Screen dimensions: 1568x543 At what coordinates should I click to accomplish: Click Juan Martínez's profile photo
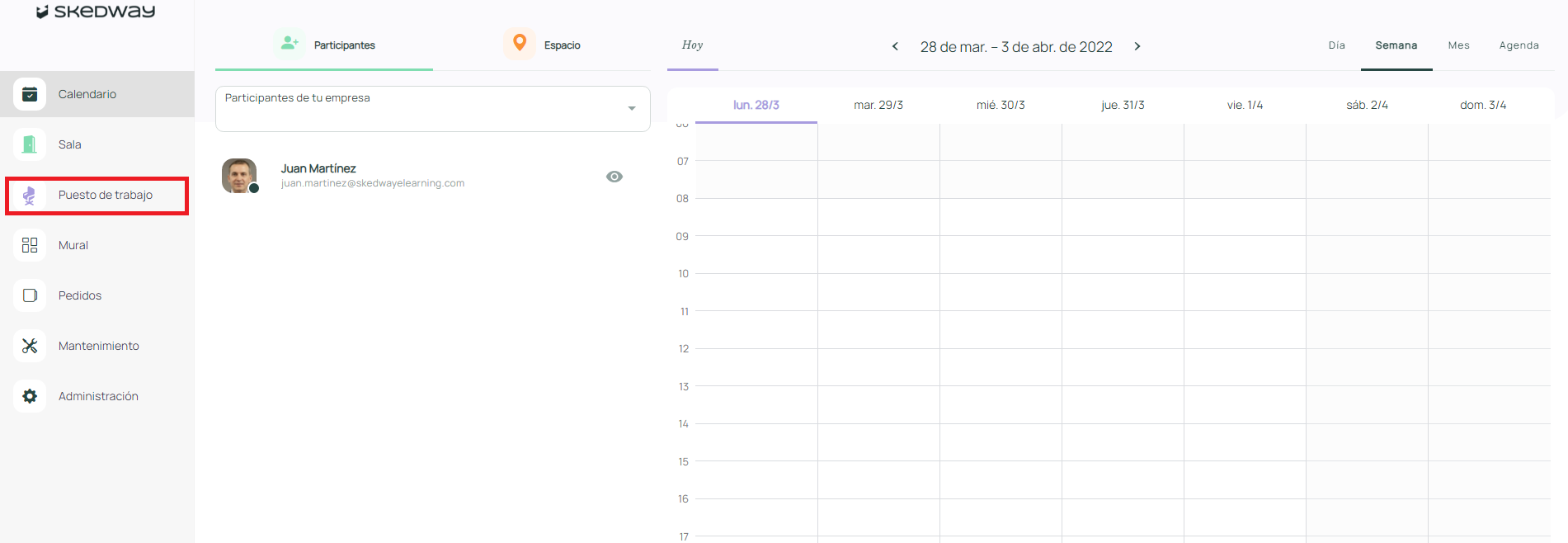[239, 176]
